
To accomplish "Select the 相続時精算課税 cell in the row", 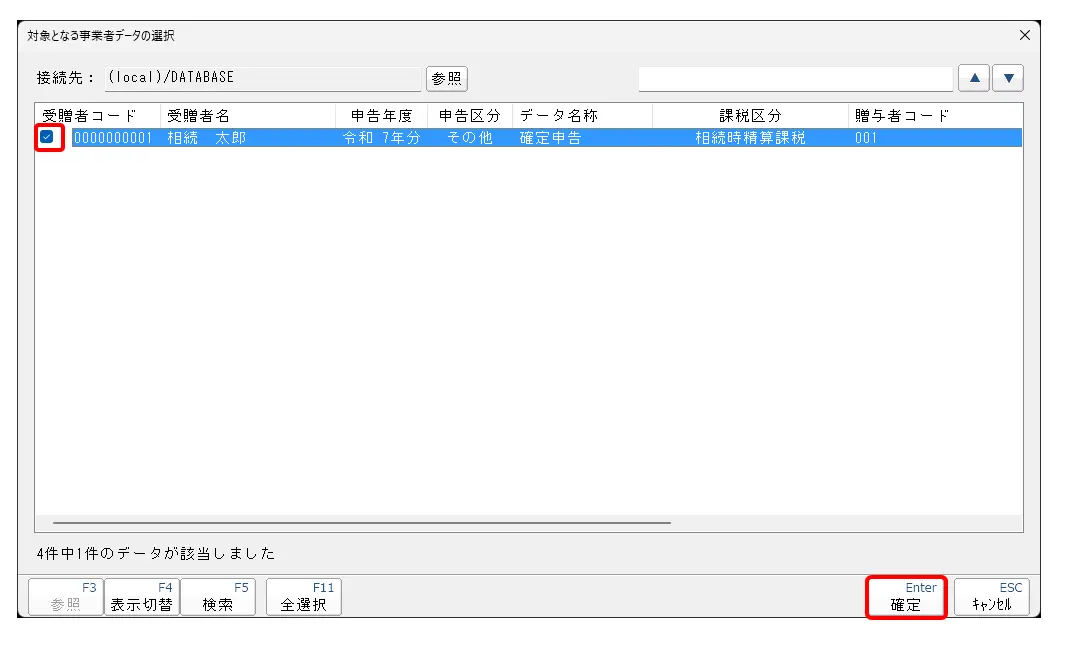I will [749, 138].
